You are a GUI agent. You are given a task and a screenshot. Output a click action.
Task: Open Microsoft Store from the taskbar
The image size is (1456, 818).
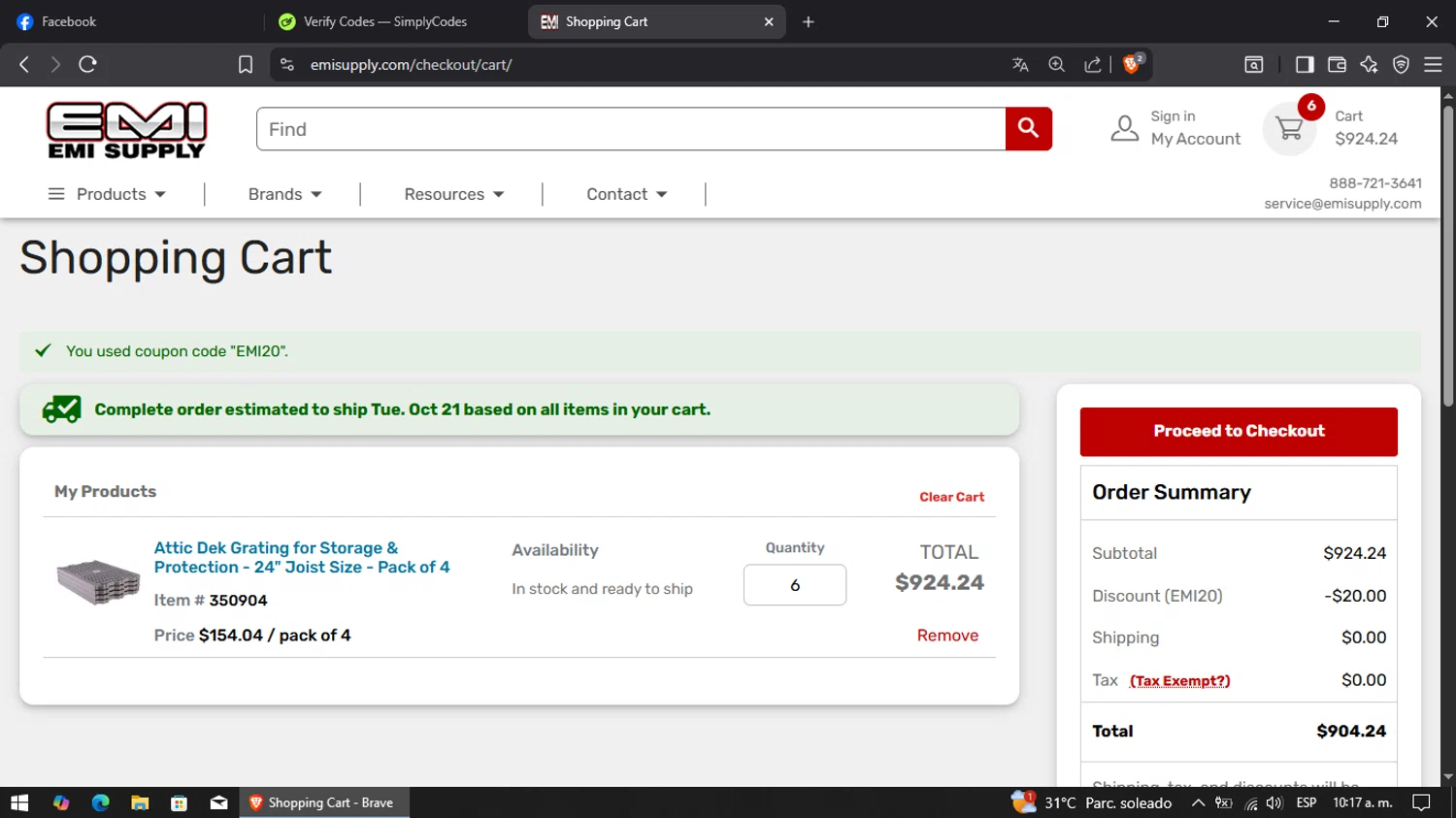[x=179, y=802]
